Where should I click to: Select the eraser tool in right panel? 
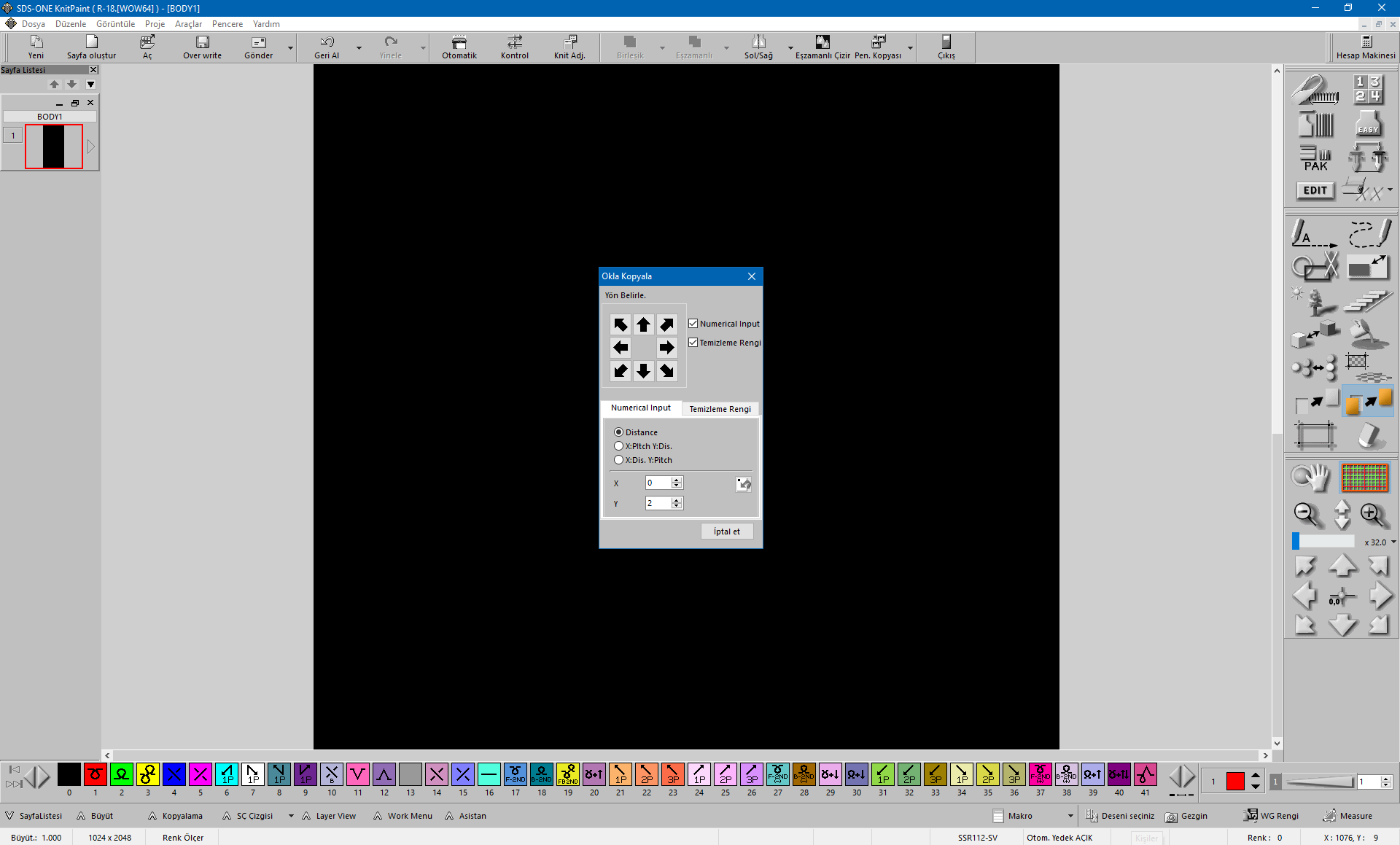coord(1369,436)
